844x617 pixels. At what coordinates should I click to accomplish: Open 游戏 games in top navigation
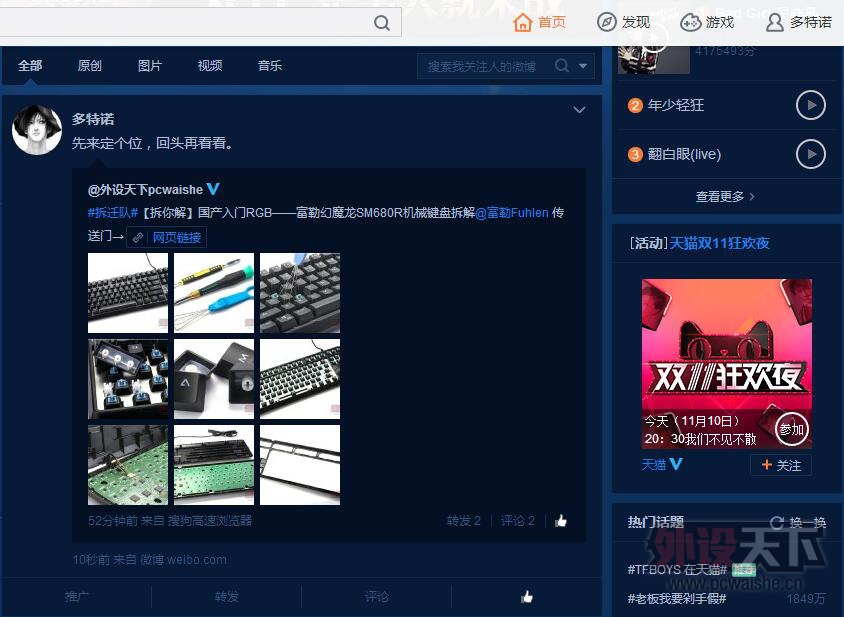[x=707, y=22]
